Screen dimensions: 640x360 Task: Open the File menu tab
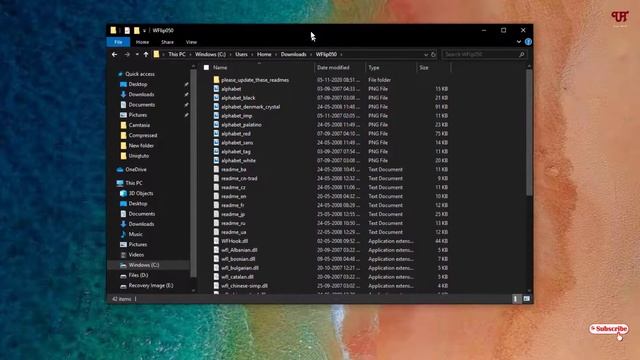point(118,42)
